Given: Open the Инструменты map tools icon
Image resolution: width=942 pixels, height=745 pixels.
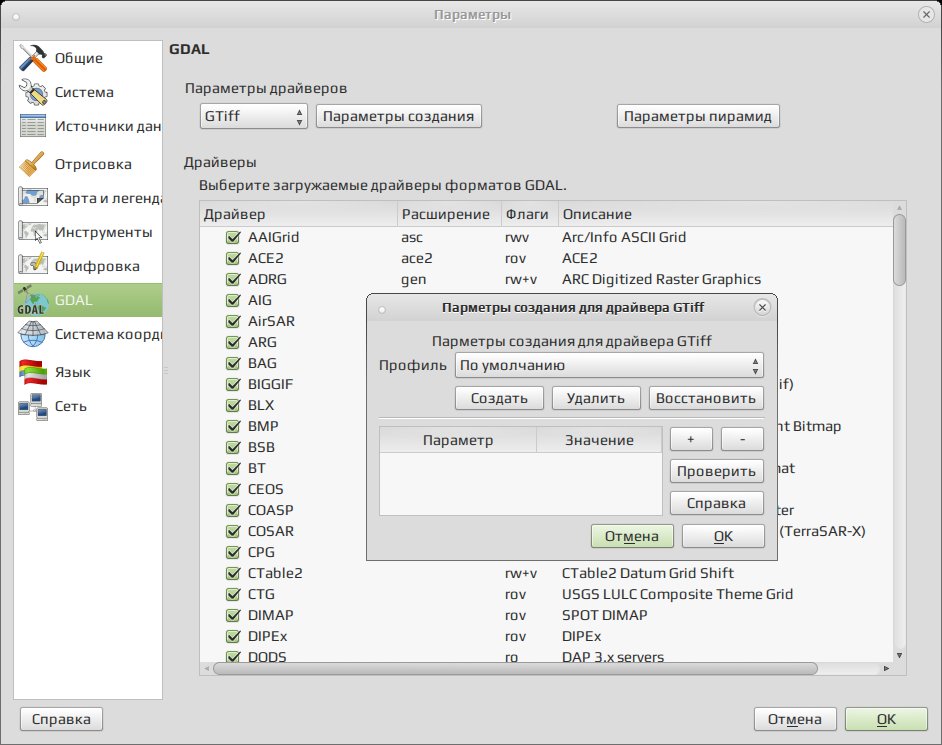Looking at the screenshot, I should [32, 232].
